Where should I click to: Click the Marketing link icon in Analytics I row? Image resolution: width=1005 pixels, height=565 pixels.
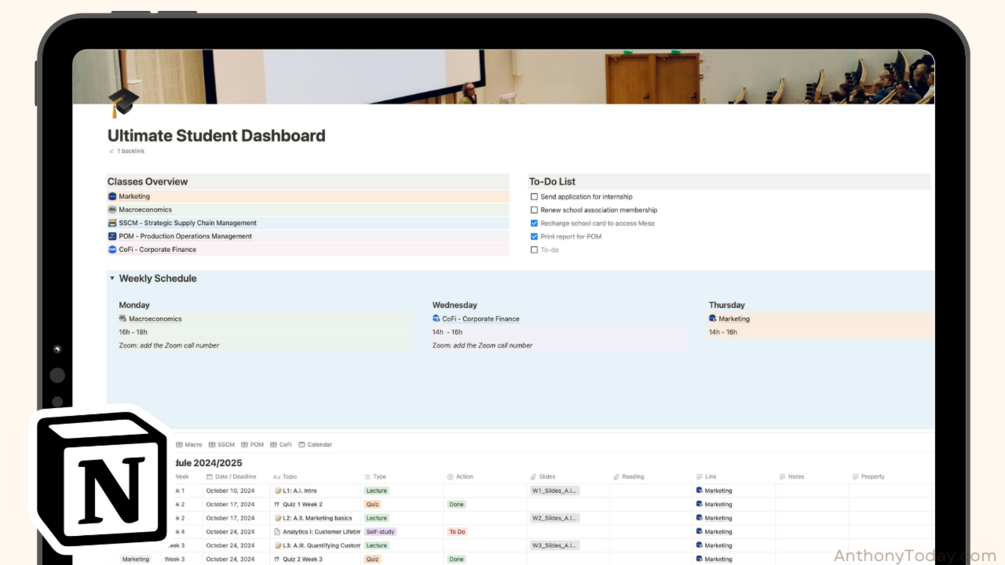(x=699, y=532)
